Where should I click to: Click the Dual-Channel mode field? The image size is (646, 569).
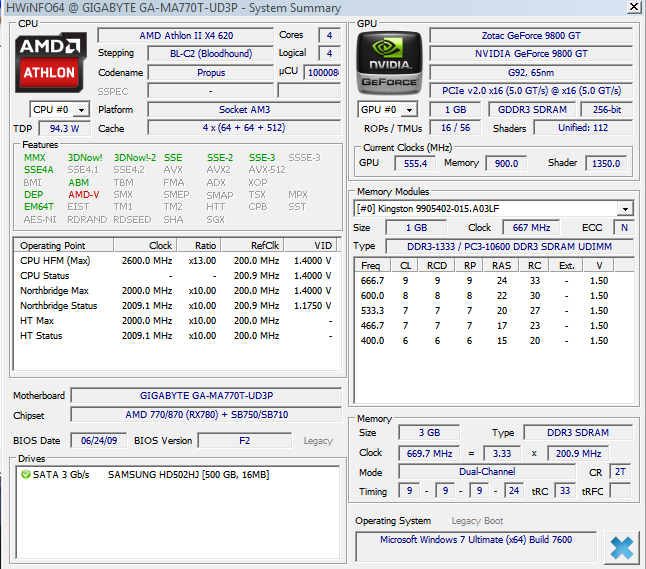click(x=487, y=472)
